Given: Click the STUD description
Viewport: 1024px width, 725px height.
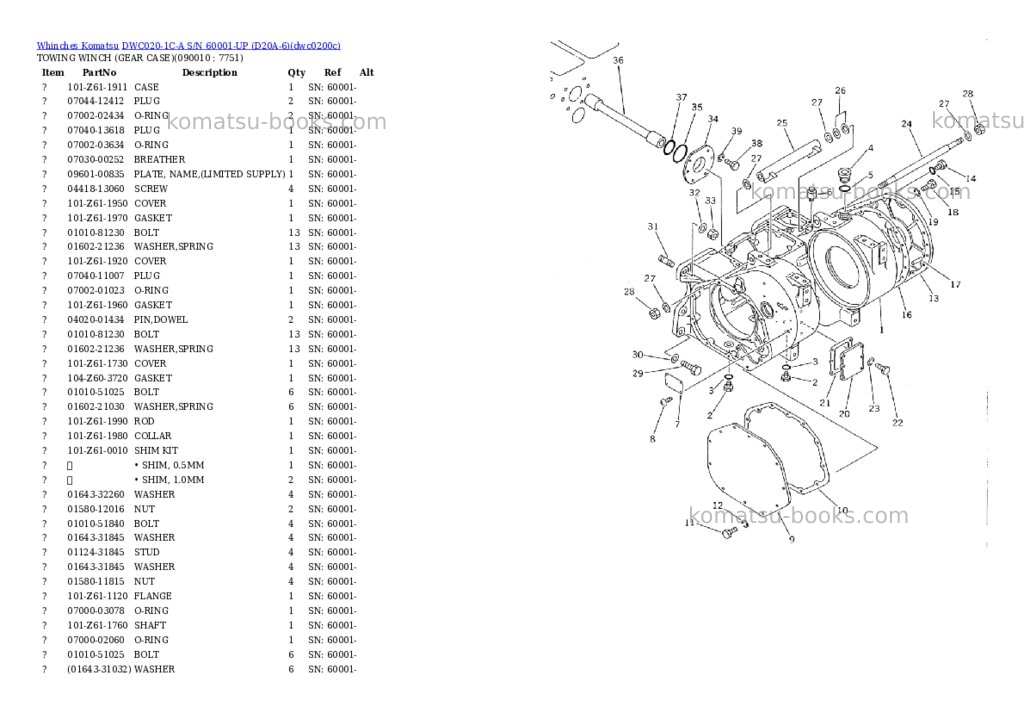Looking at the screenshot, I should 147,552.
